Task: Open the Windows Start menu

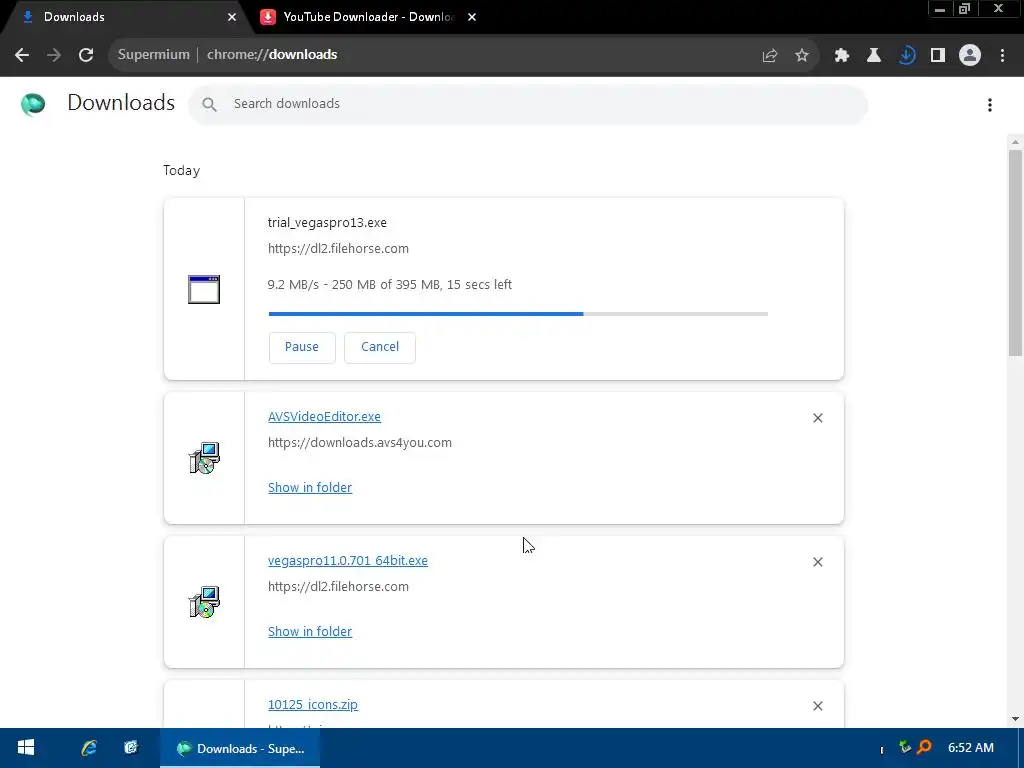Action: click(25, 748)
